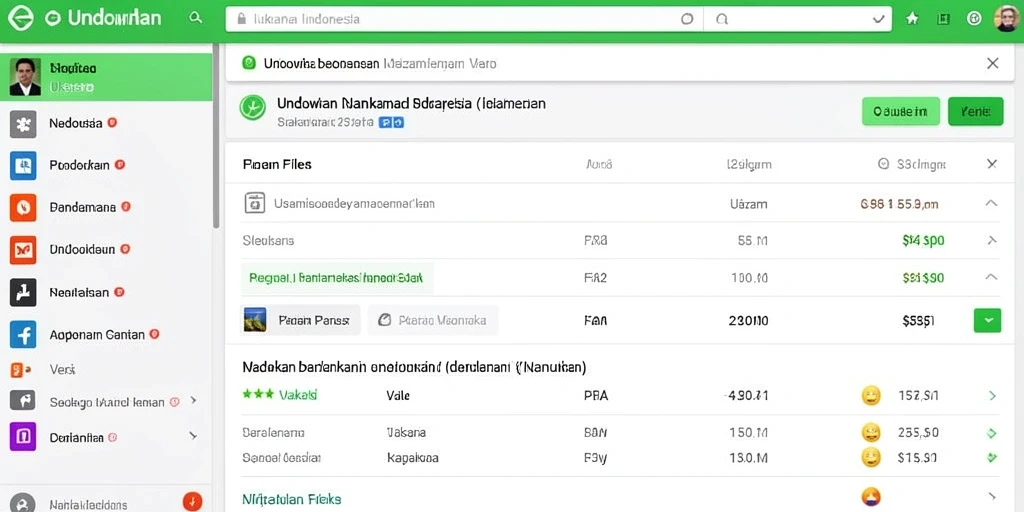
Task: Select the Poem Panss tab
Action: point(300,320)
